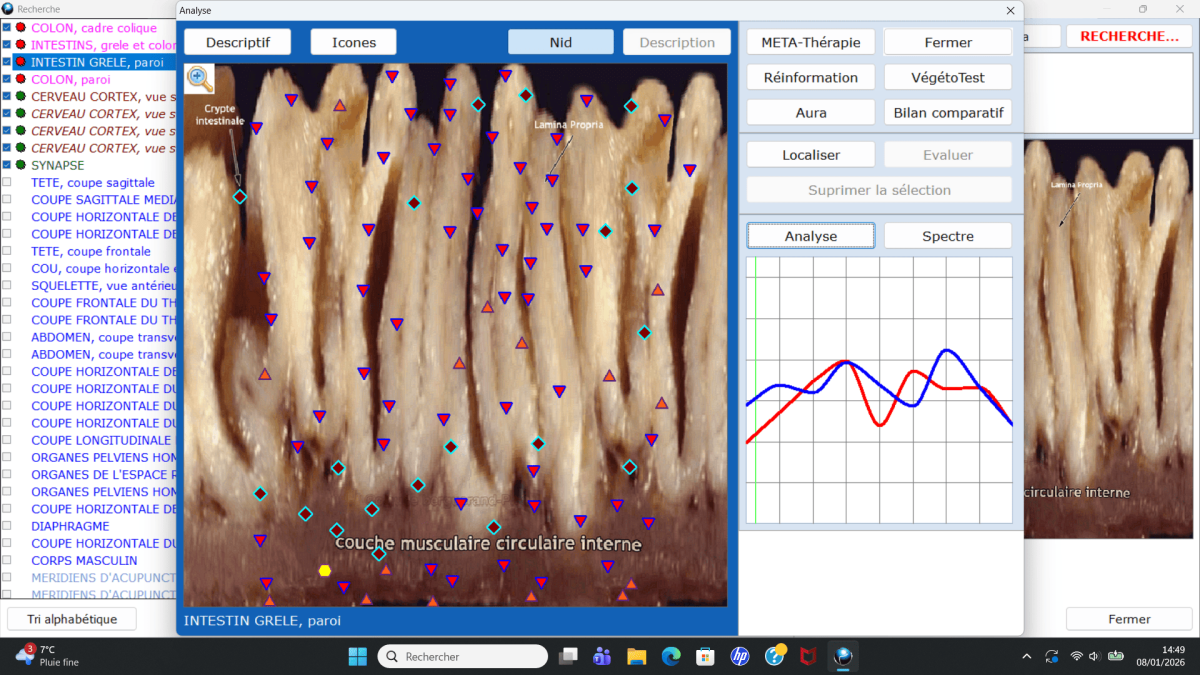The width and height of the screenshot is (1200, 675).
Task: Select the yellow hexagon marker on image
Action: coord(324,571)
